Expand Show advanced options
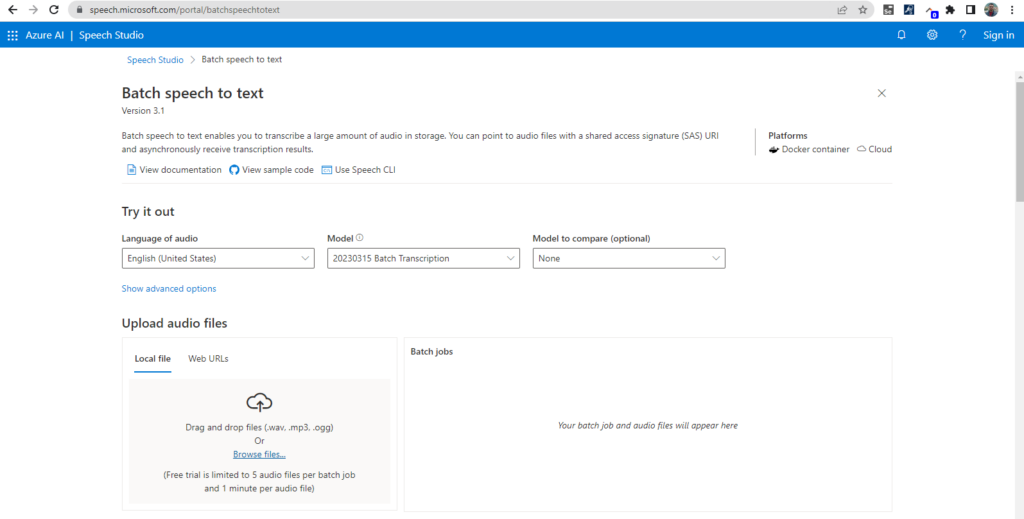This screenshot has height=519, width=1024. [x=168, y=289]
